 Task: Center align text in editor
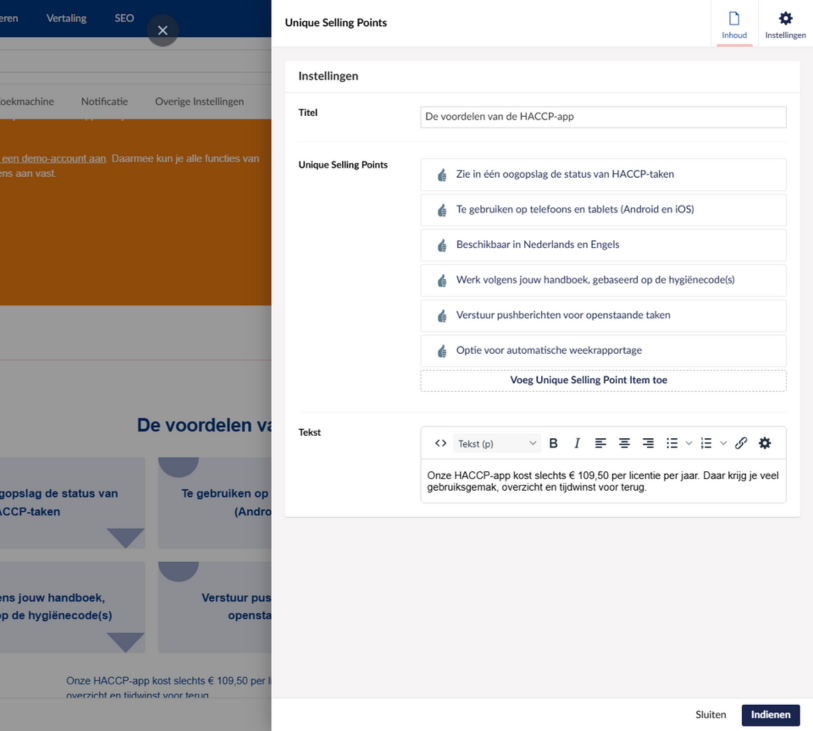click(x=624, y=443)
